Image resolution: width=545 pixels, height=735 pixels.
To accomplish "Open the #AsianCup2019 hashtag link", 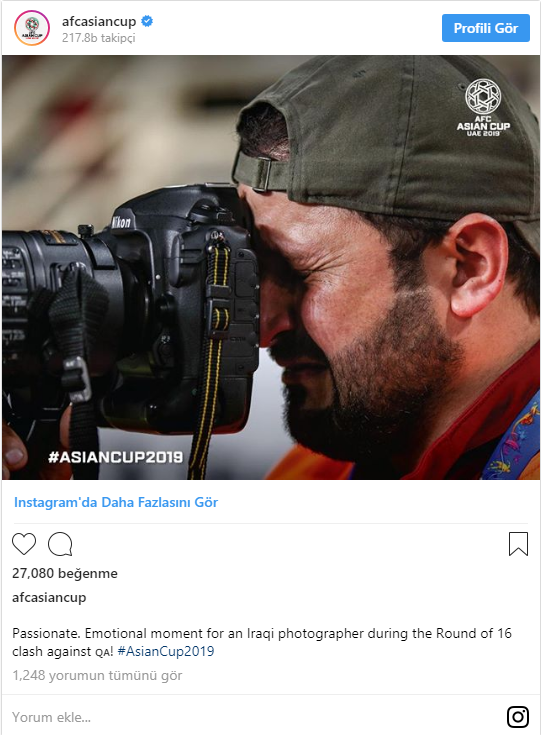I will pos(166,651).
